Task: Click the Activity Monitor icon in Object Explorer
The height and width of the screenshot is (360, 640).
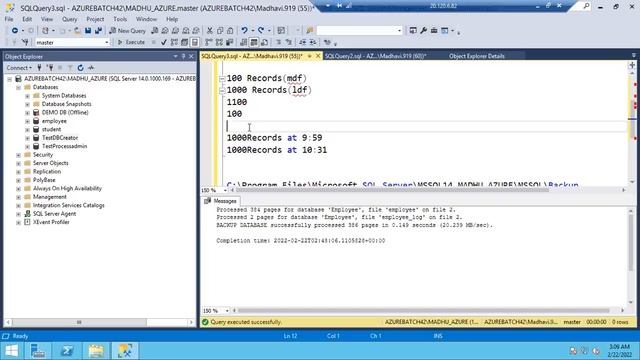Action: 91,68
